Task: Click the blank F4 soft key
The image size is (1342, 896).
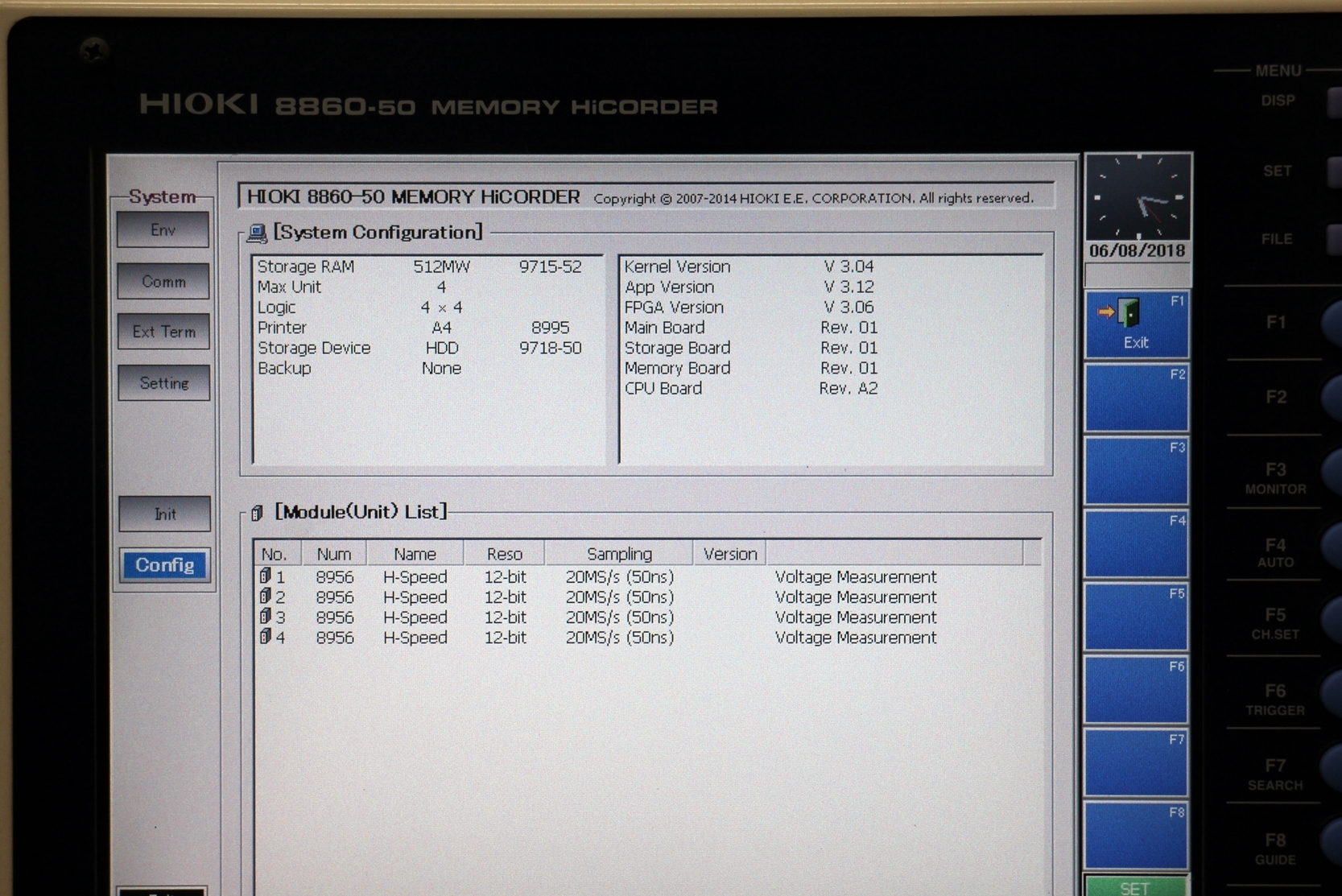Action: click(1137, 544)
